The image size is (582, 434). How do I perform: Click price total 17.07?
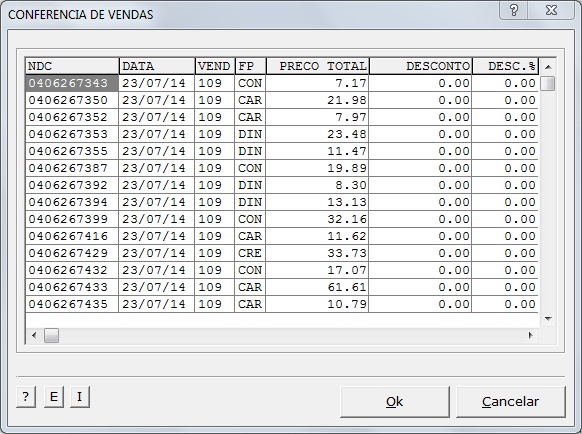click(317, 270)
